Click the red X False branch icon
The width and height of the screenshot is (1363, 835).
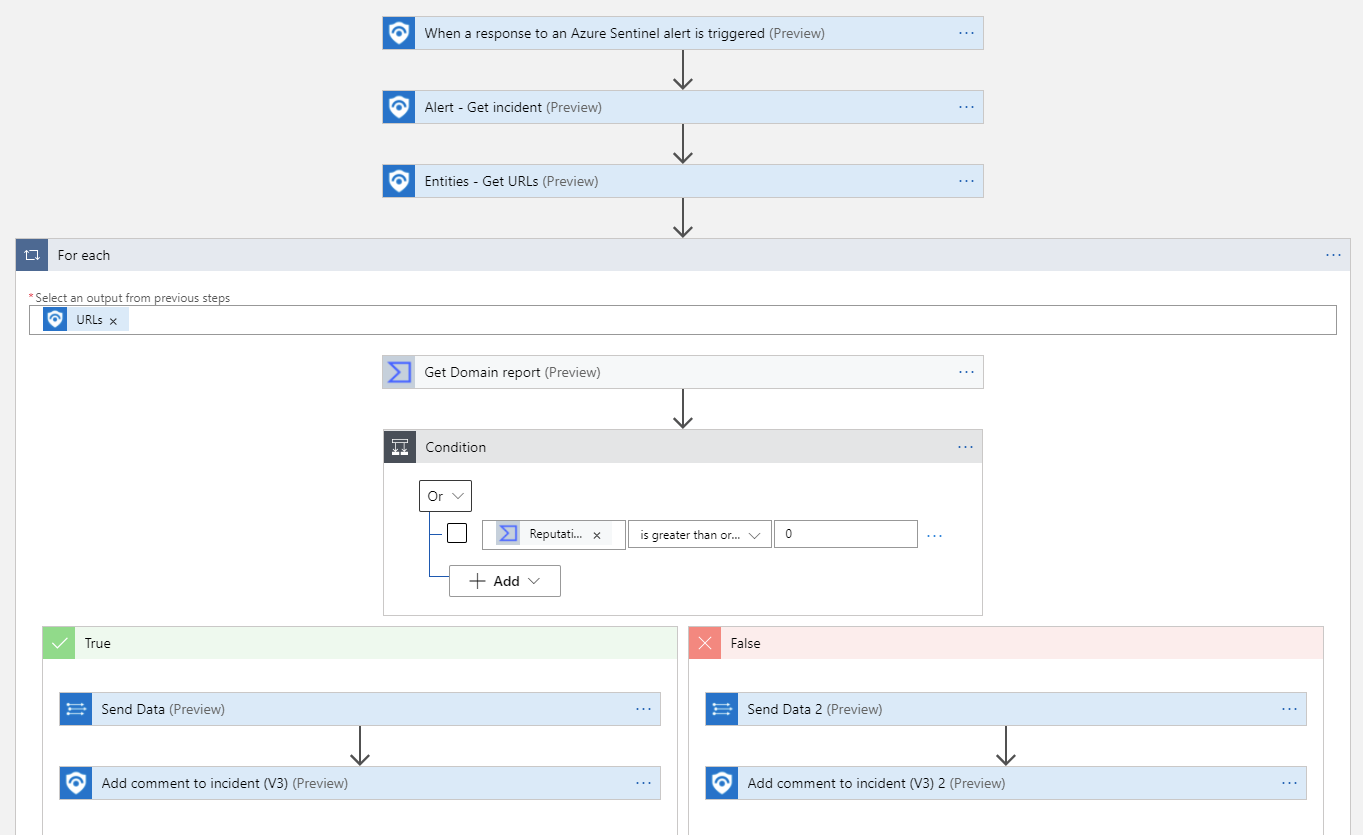[705, 643]
